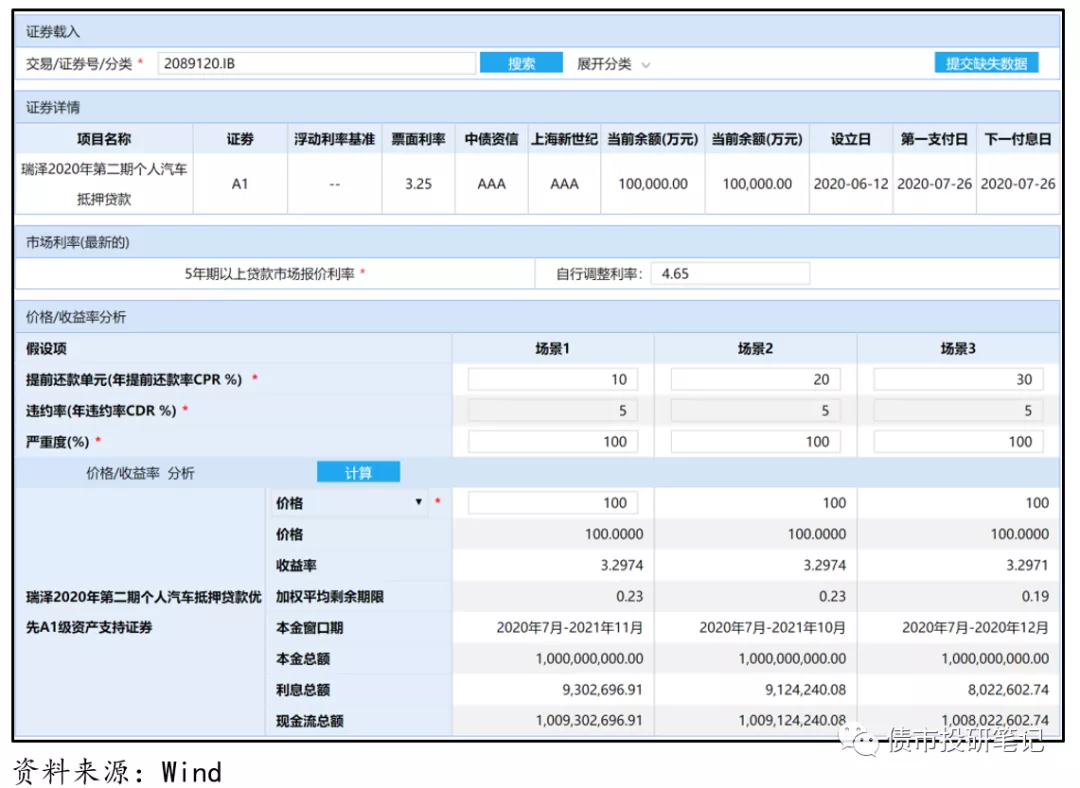Click the 场景1 价格 input field
The width and height of the screenshot is (1080, 788).
552,503
